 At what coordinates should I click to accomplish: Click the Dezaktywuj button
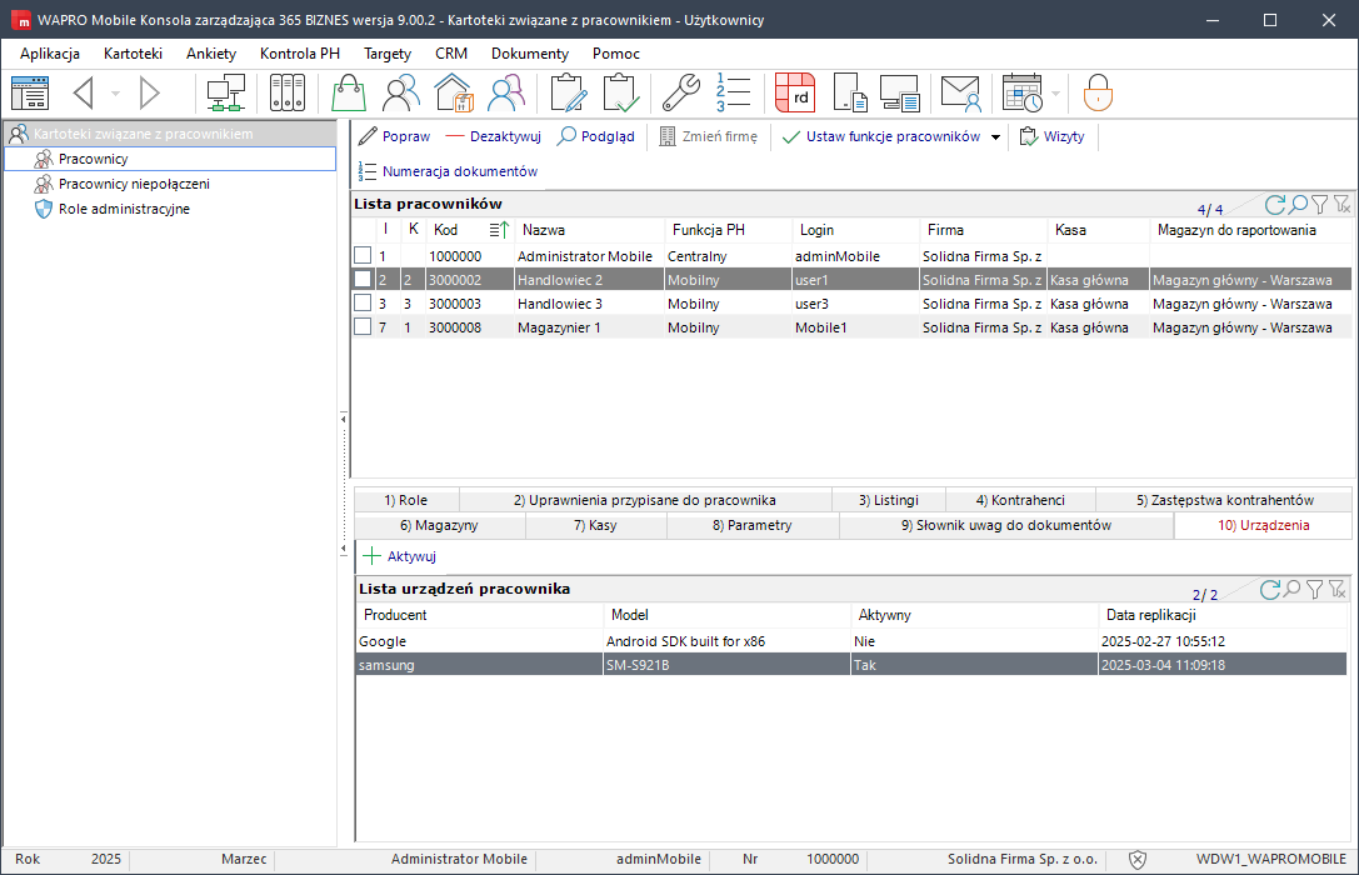click(x=494, y=137)
